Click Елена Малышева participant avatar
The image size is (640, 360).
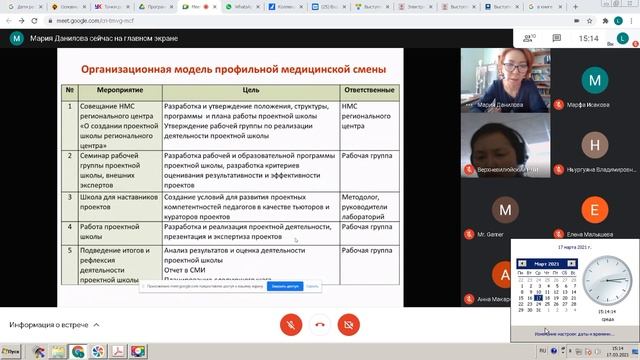tap(595, 209)
